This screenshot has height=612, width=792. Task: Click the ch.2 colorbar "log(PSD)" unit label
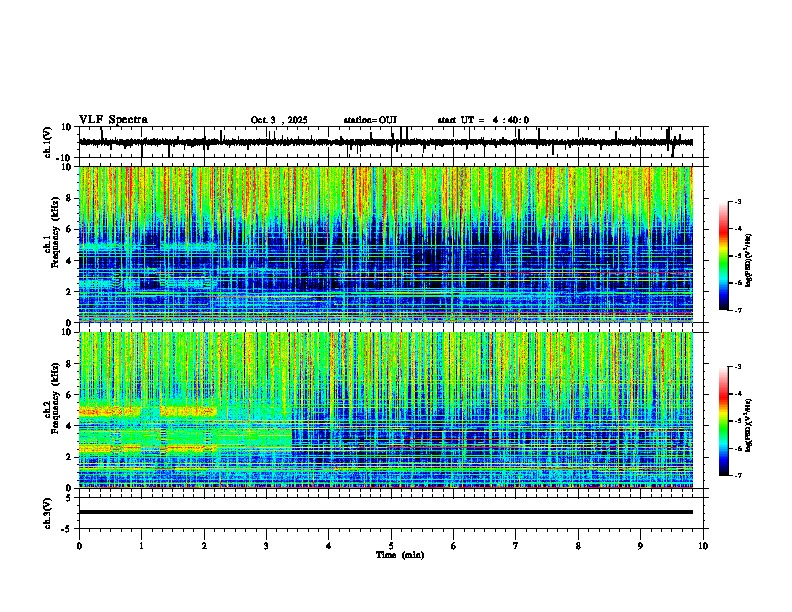[x=749, y=426]
